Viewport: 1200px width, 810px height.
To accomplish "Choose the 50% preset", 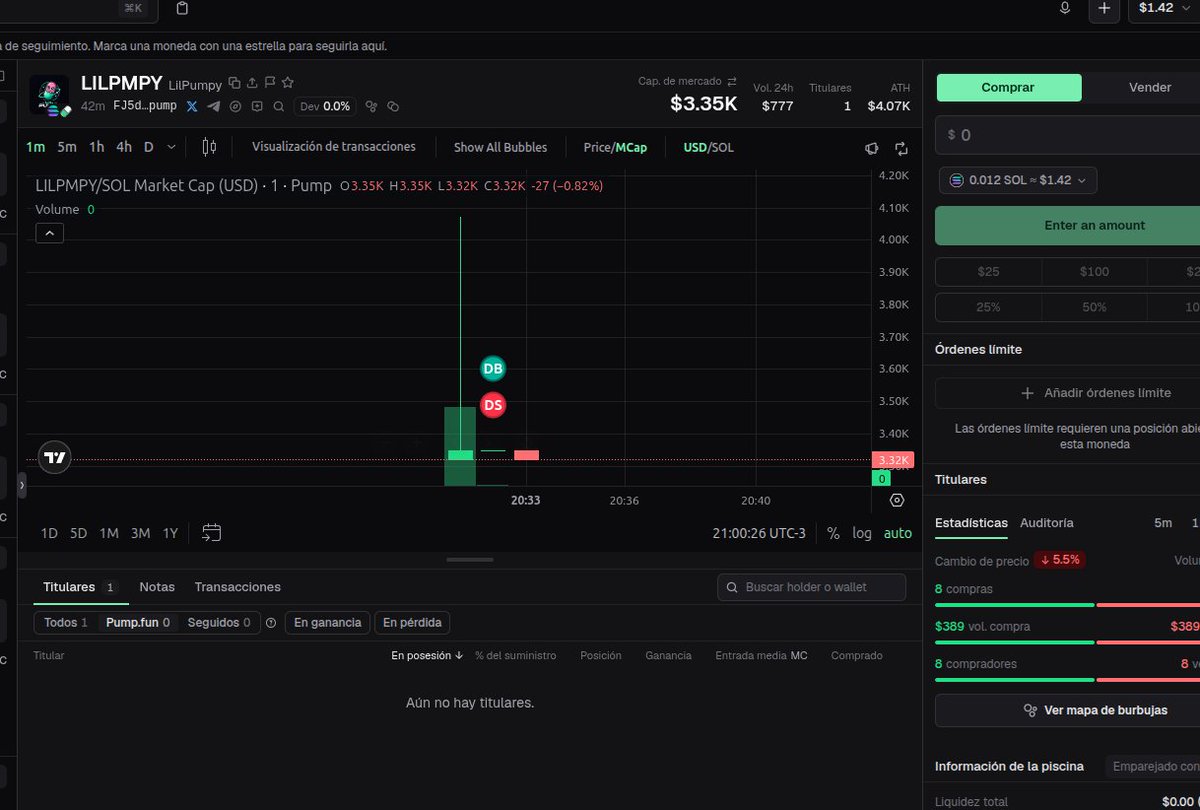I will [x=1094, y=307].
